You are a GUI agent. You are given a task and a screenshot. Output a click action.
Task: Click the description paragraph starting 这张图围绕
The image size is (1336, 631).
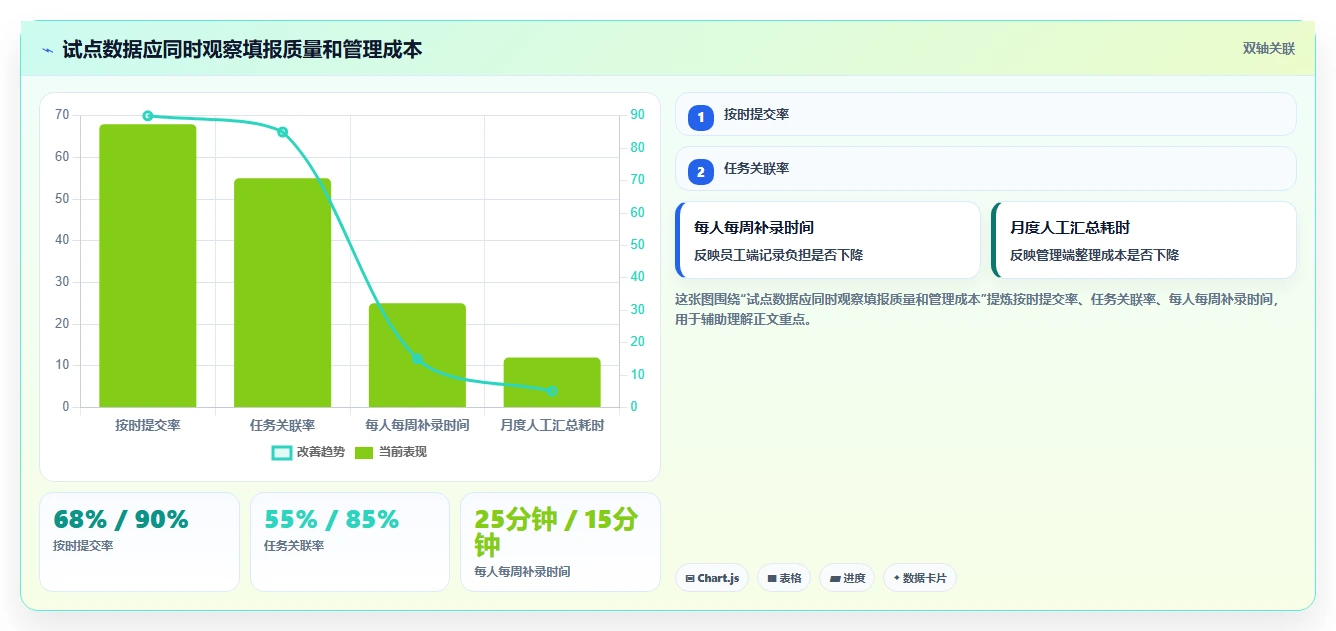click(x=978, y=309)
